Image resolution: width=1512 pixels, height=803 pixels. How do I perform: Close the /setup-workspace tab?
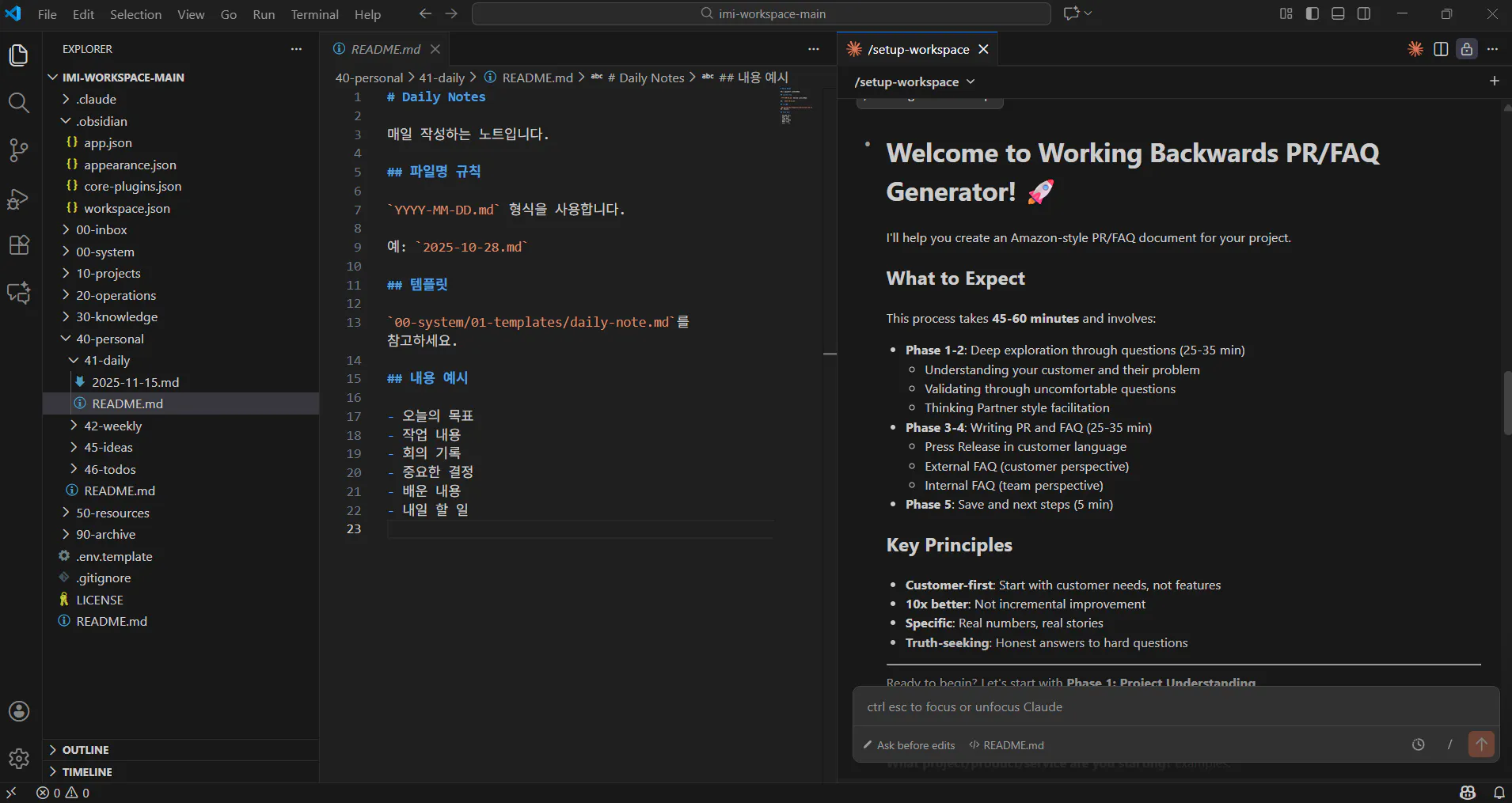click(x=983, y=49)
